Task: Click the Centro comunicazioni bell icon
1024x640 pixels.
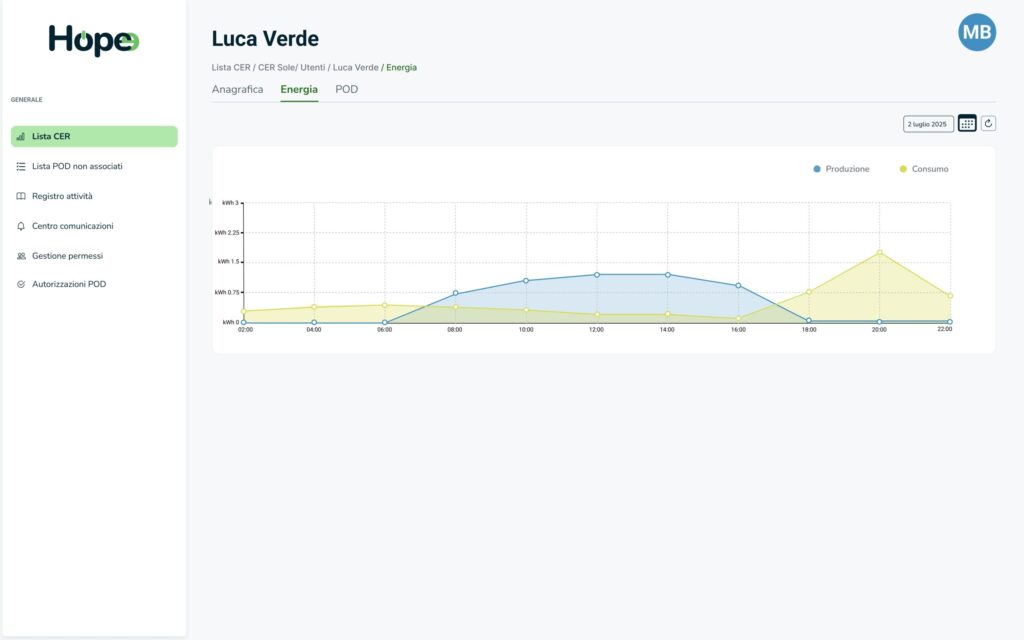Action: point(21,226)
